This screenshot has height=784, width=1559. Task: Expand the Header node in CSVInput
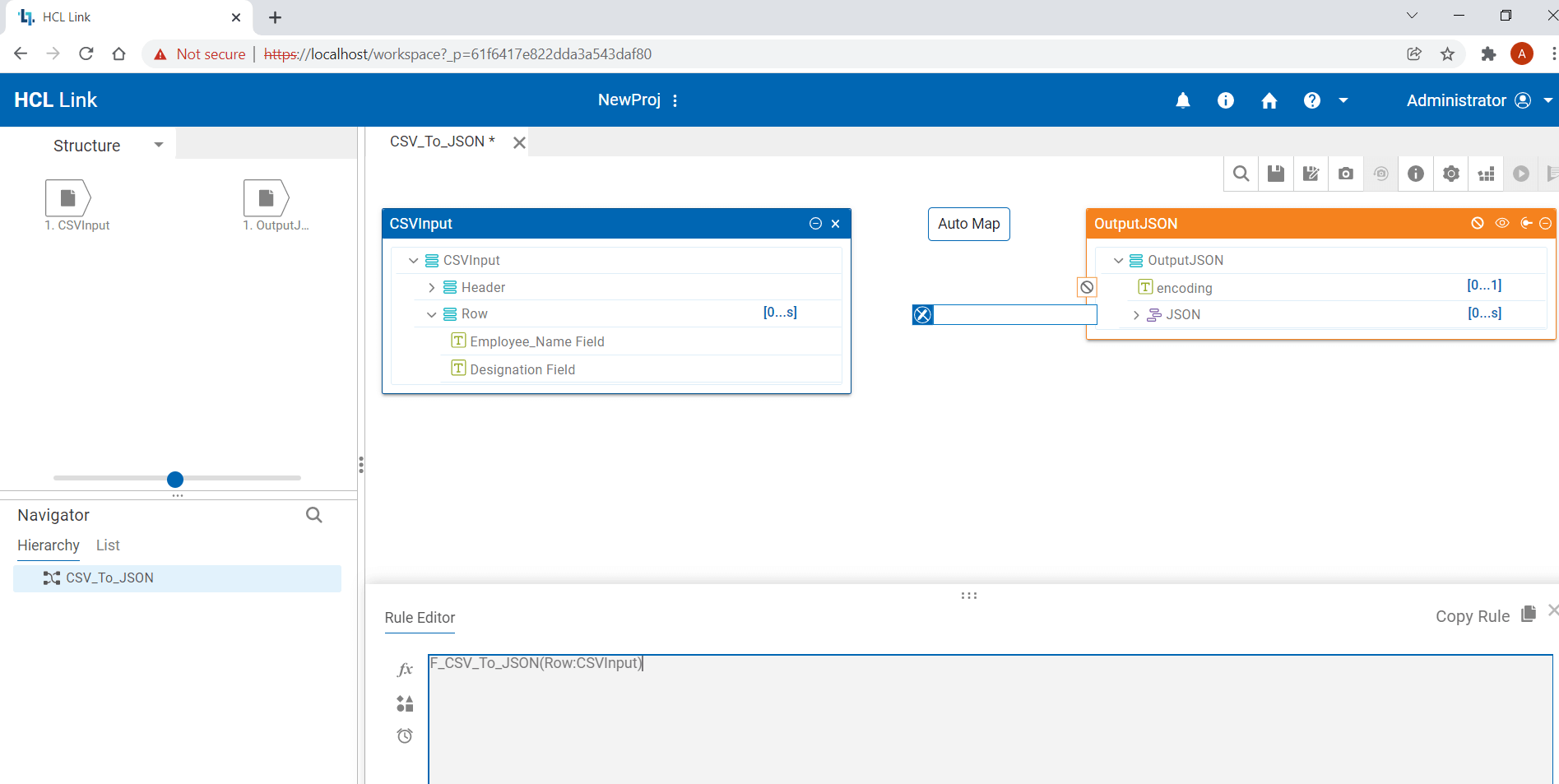[x=431, y=287]
